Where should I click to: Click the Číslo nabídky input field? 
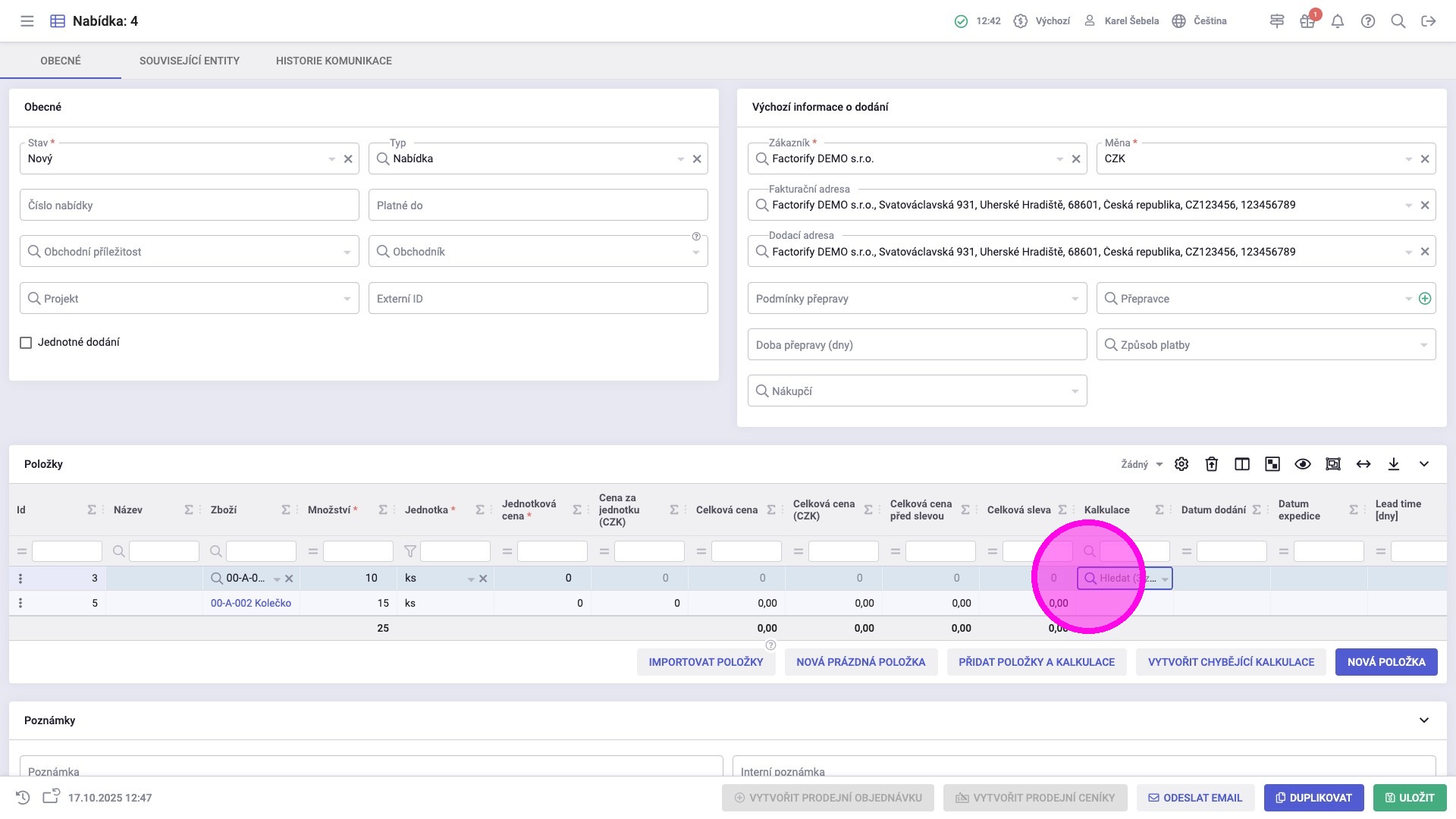point(189,206)
